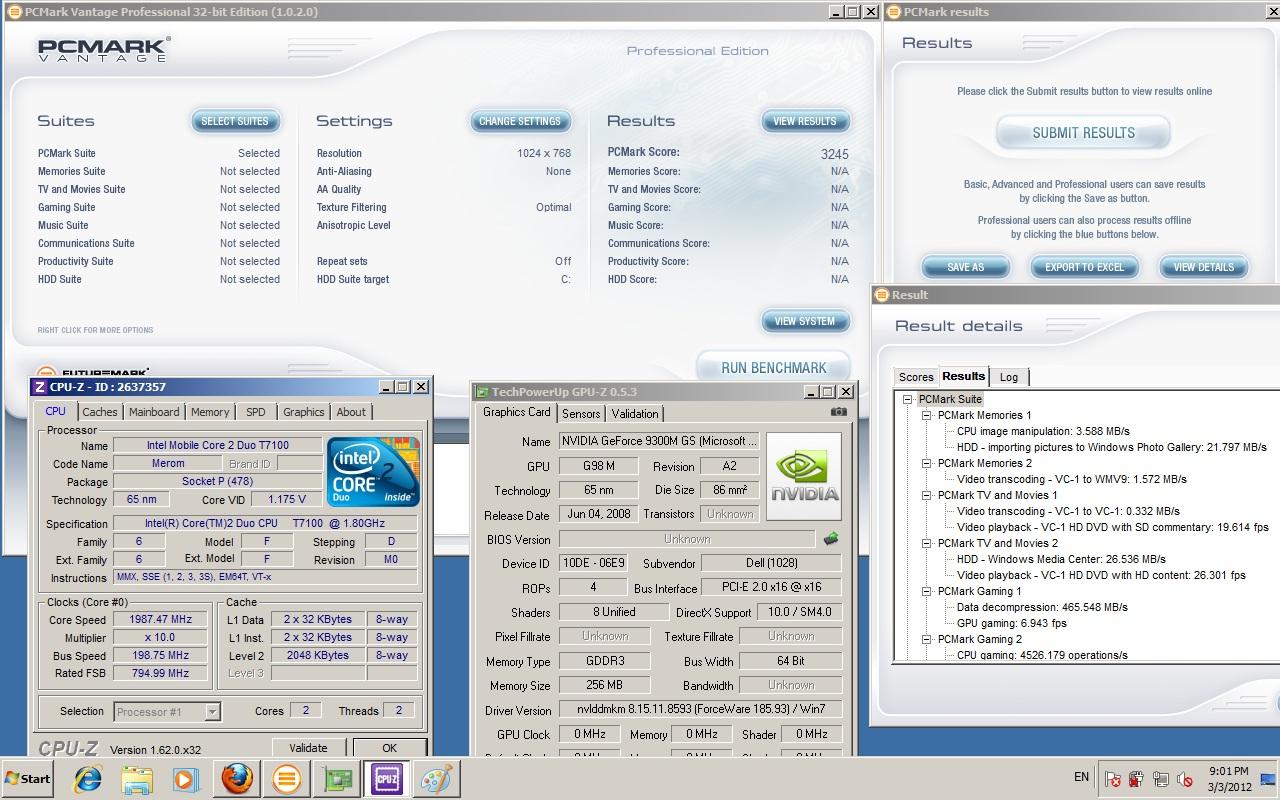Viewport: 1280px width, 800px height.
Task: Switch to the Validation tab in GPU-Z
Action: 635,414
